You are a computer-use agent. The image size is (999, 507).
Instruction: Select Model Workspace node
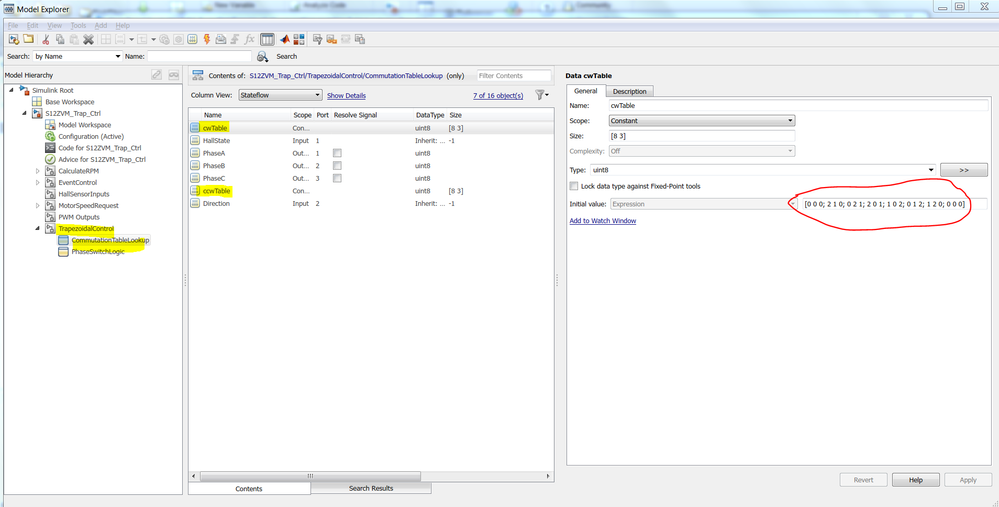point(84,125)
